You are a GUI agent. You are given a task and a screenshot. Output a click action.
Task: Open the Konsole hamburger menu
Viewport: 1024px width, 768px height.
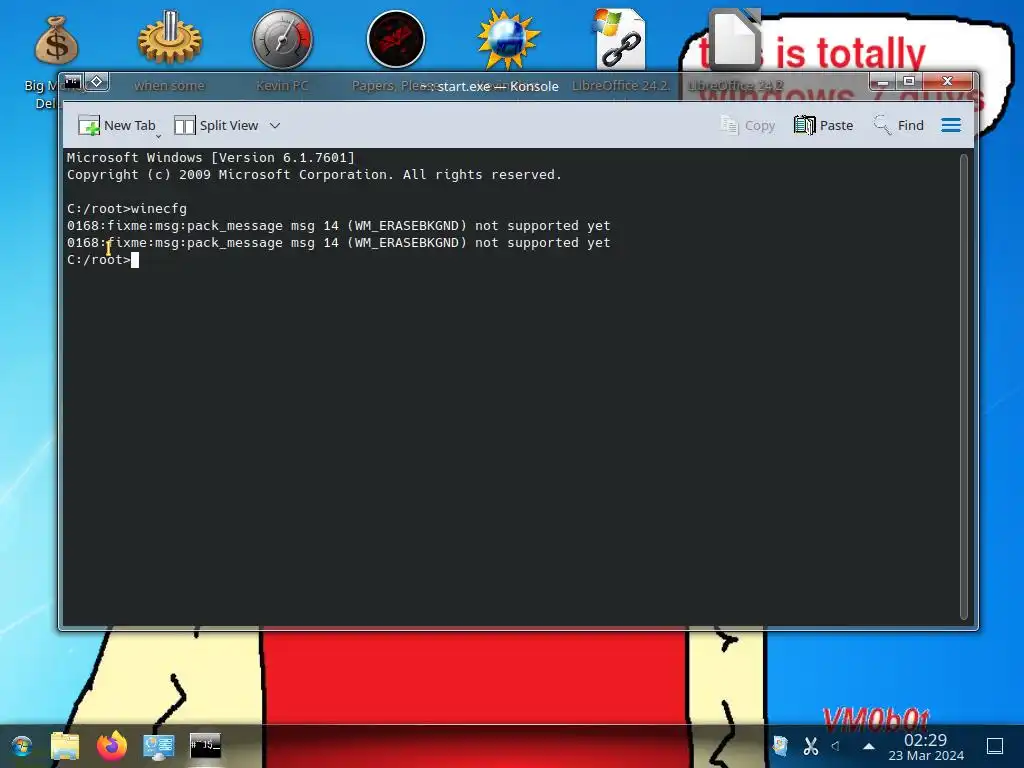[x=951, y=125]
